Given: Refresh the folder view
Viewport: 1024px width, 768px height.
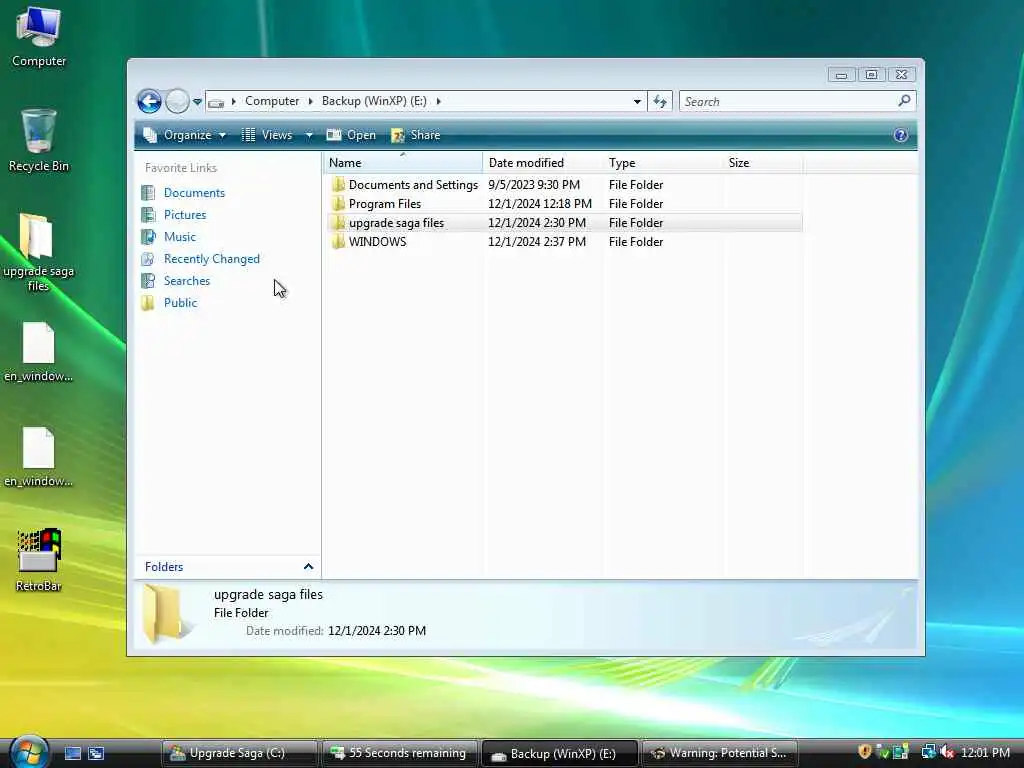Looking at the screenshot, I should (660, 102).
